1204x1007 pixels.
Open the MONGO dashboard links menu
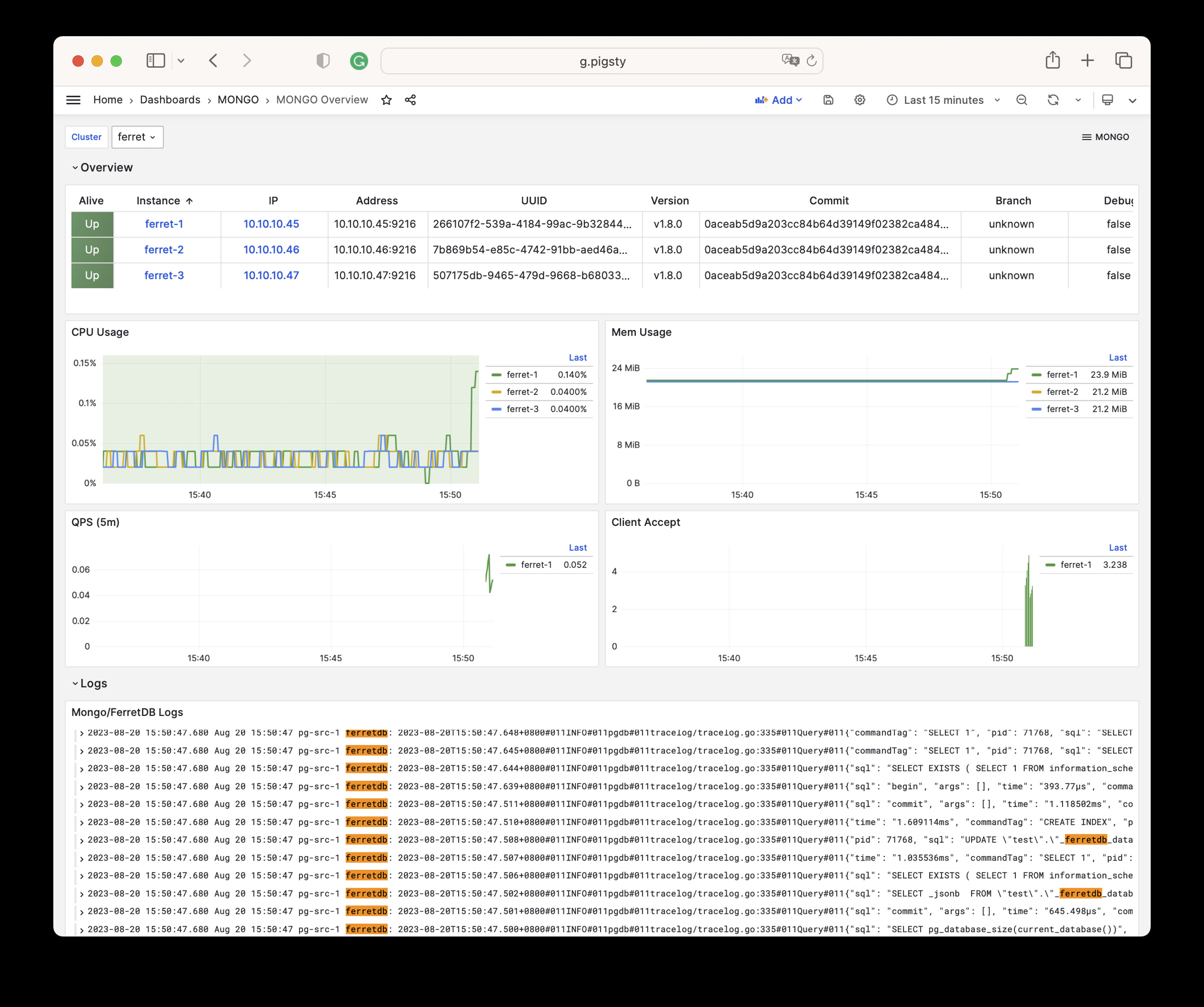(1105, 137)
